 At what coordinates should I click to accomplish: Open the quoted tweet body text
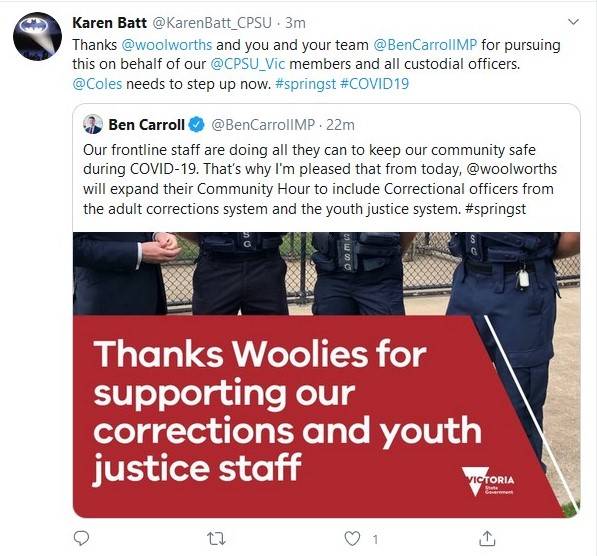coord(320,179)
